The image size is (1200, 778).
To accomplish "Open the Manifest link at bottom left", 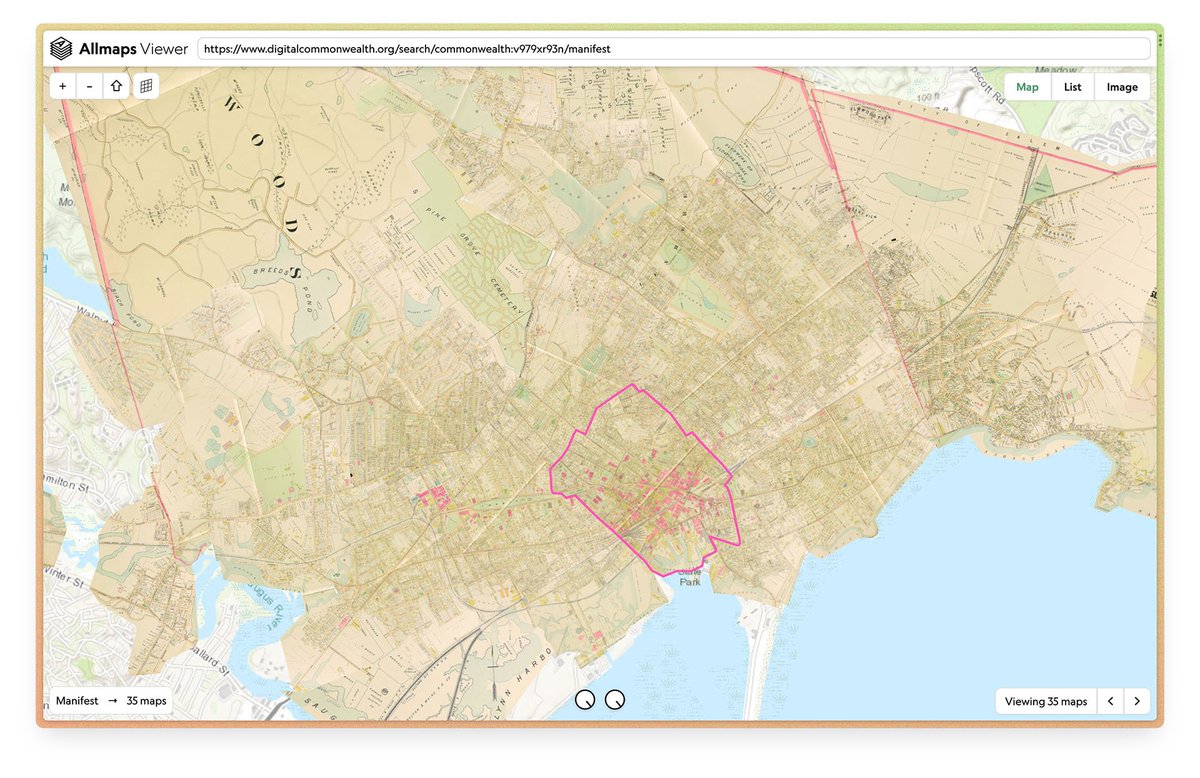I will (x=77, y=700).
